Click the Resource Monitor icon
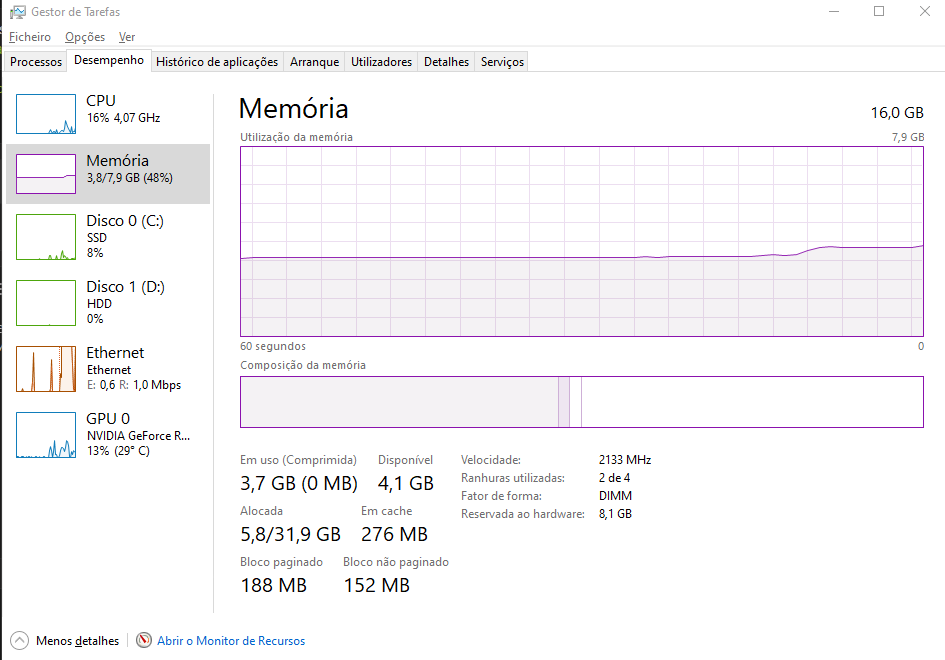 pyautogui.click(x=144, y=641)
